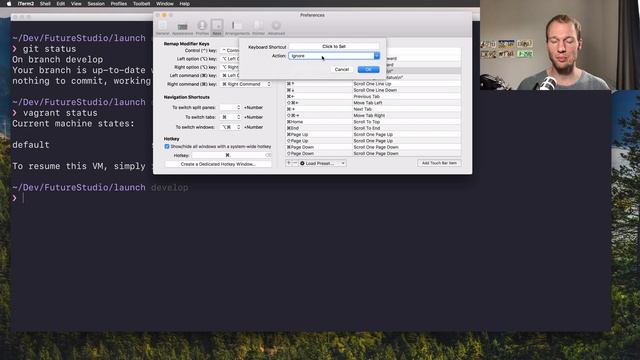Open the iTerm2 menu
Screen dimensions: 640x360
(x=26, y=4)
